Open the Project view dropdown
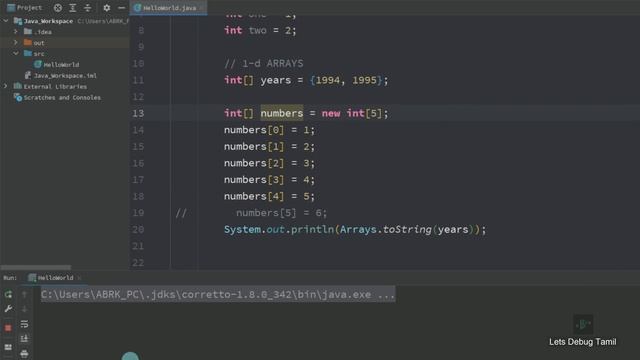 pos(24,8)
